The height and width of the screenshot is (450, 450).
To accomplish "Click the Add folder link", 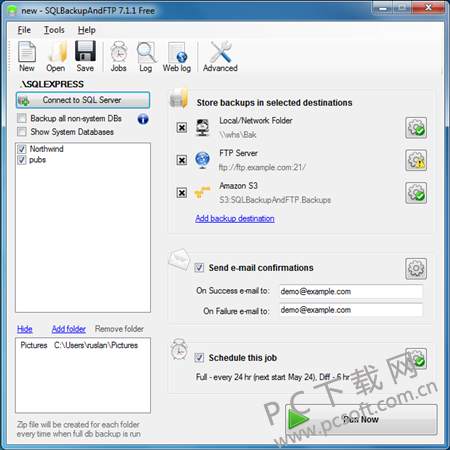I will point(69,329).
